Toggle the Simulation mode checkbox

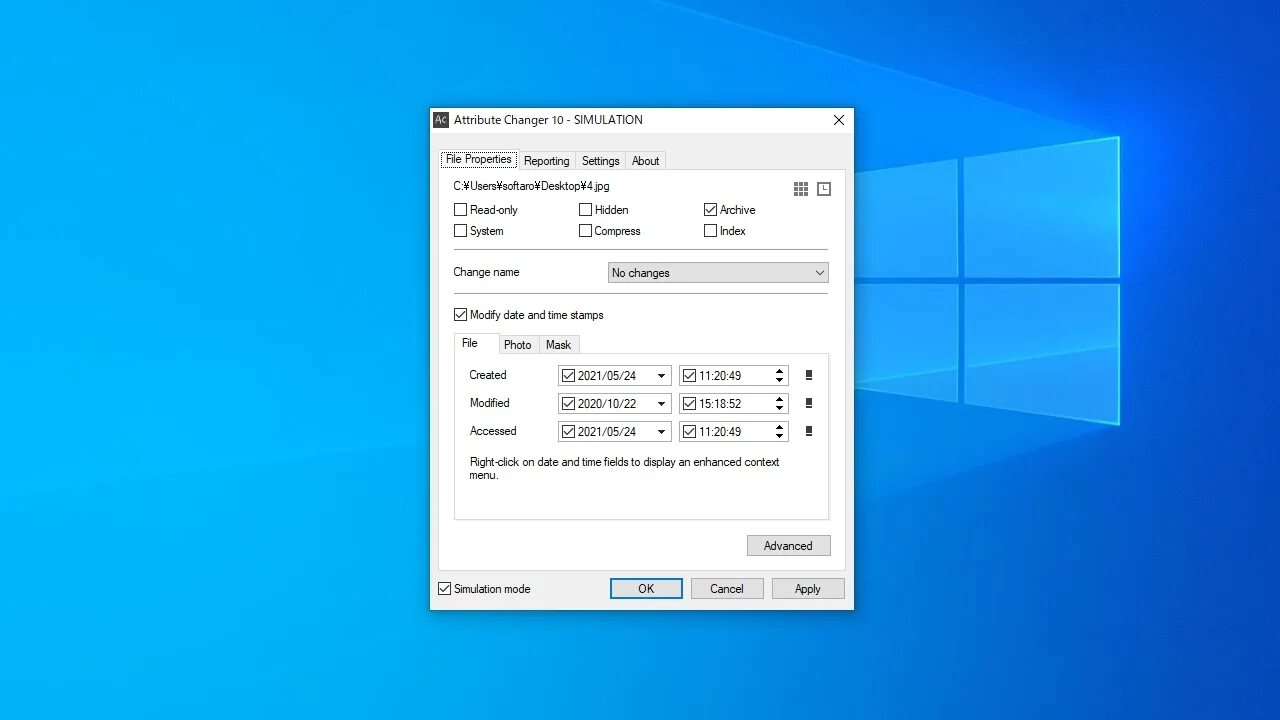point(444,589)
